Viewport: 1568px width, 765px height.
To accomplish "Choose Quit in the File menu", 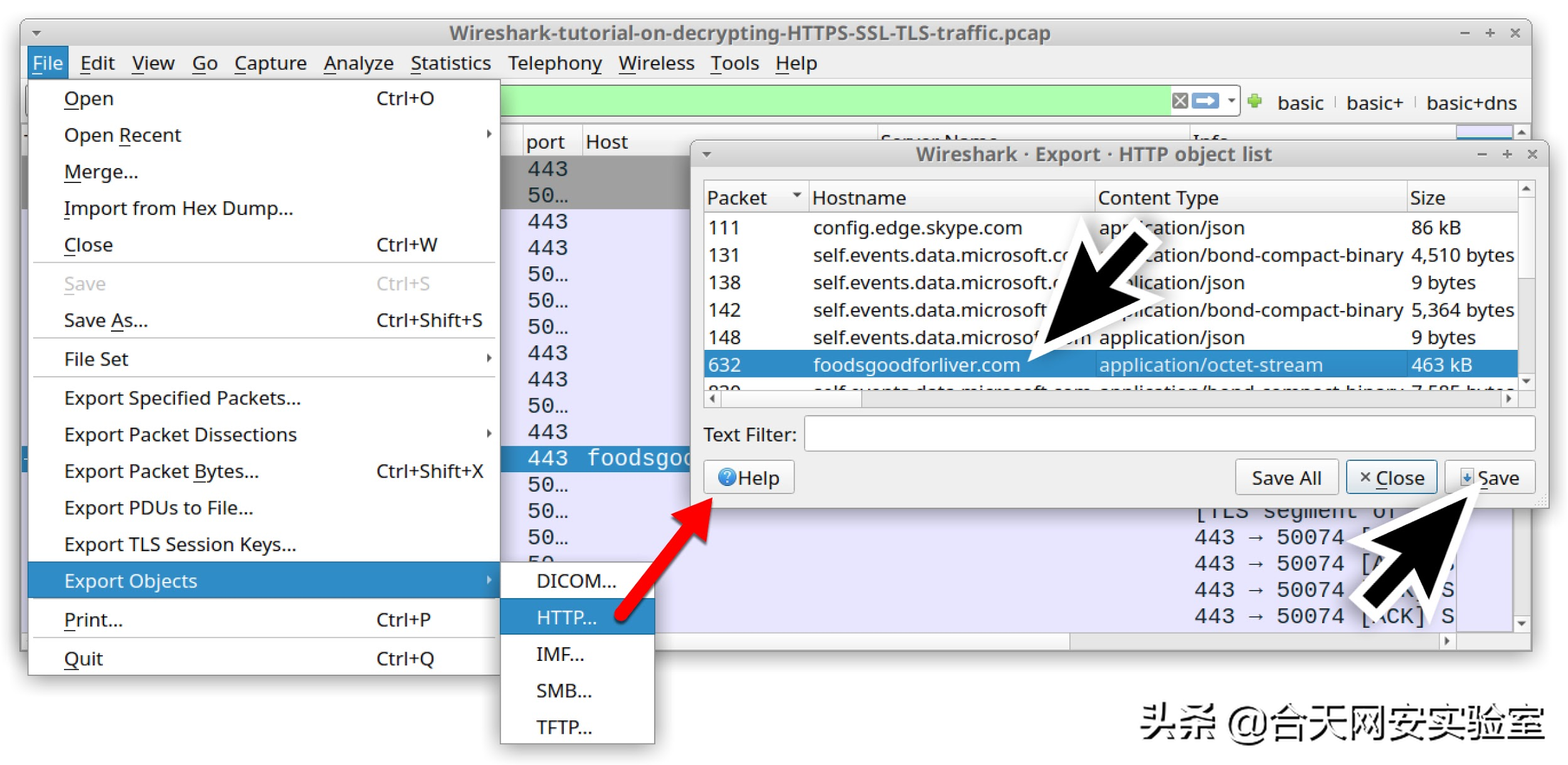I will pos(263,658).
